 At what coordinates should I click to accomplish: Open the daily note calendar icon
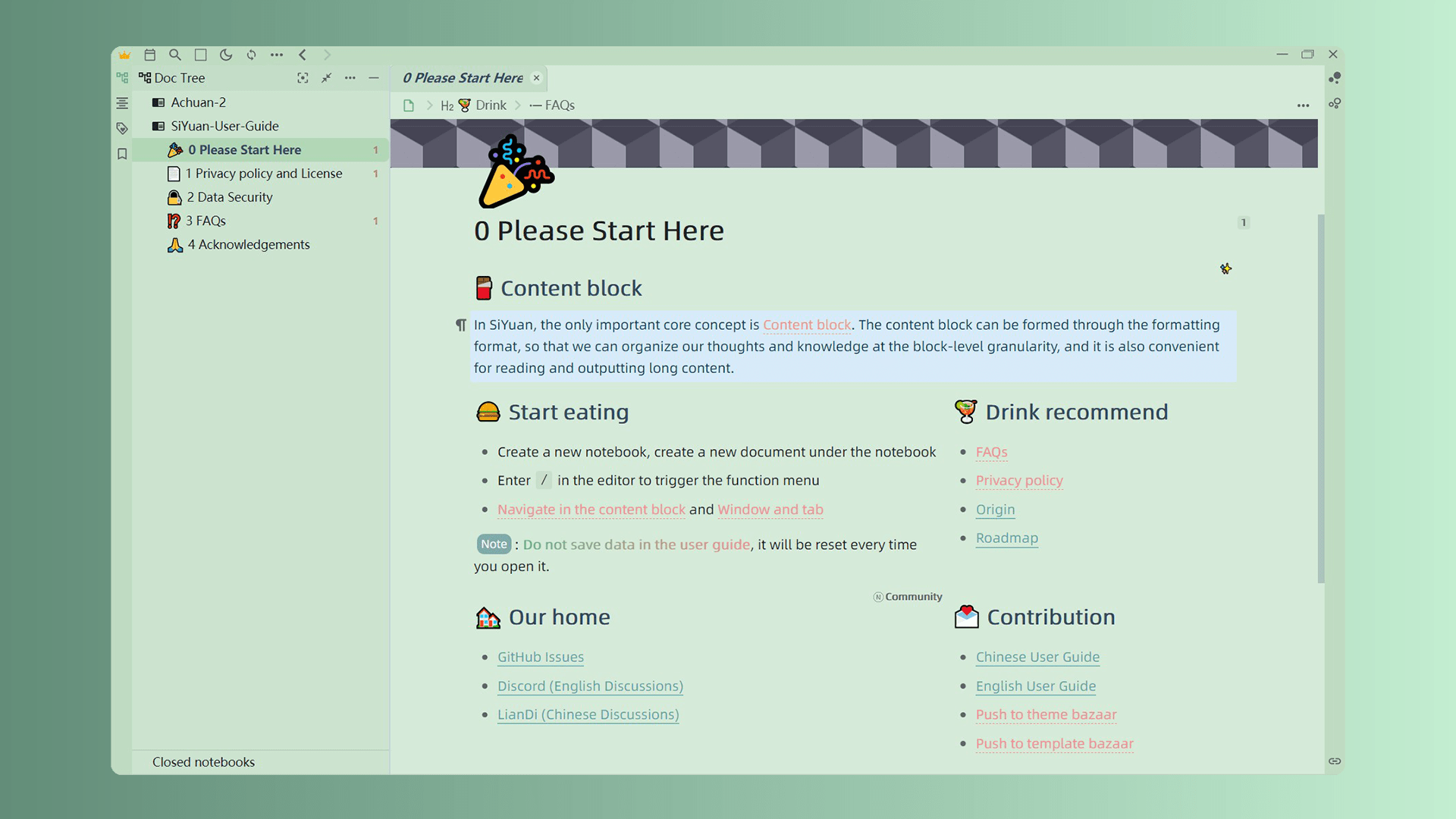pos(150,55)
